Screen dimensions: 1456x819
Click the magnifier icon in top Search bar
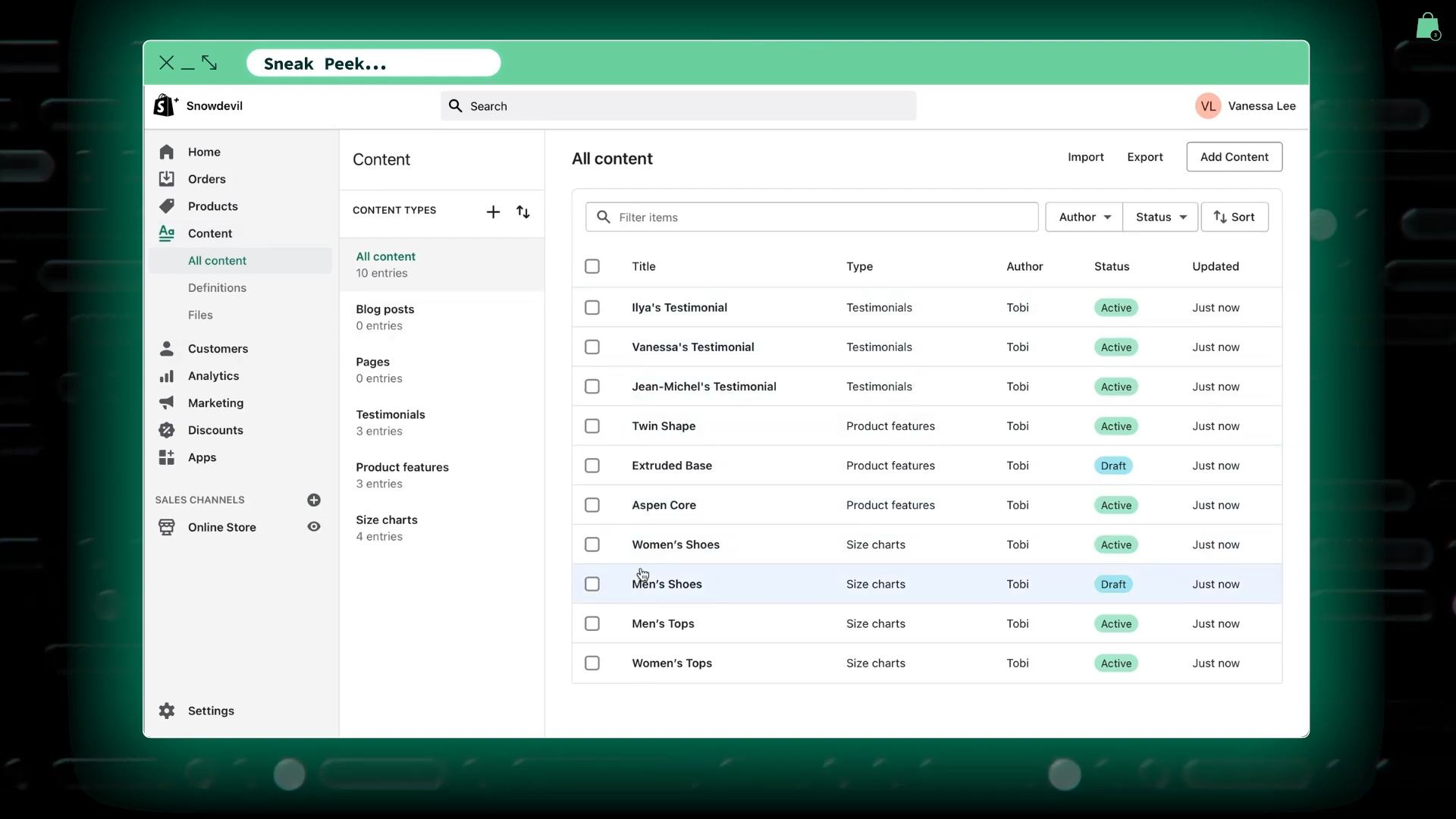point(455,106)
